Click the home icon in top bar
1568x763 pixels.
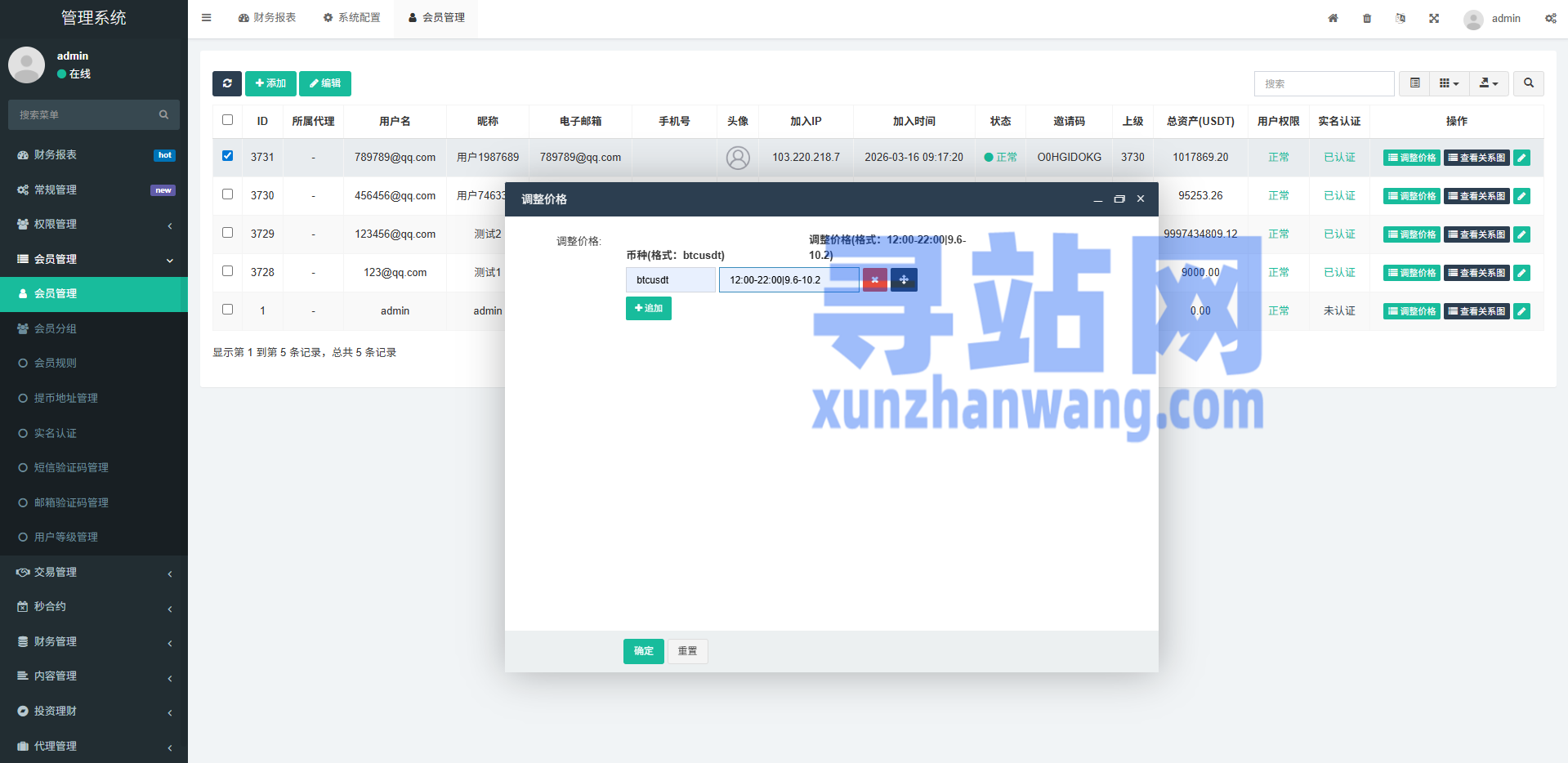1333,18
